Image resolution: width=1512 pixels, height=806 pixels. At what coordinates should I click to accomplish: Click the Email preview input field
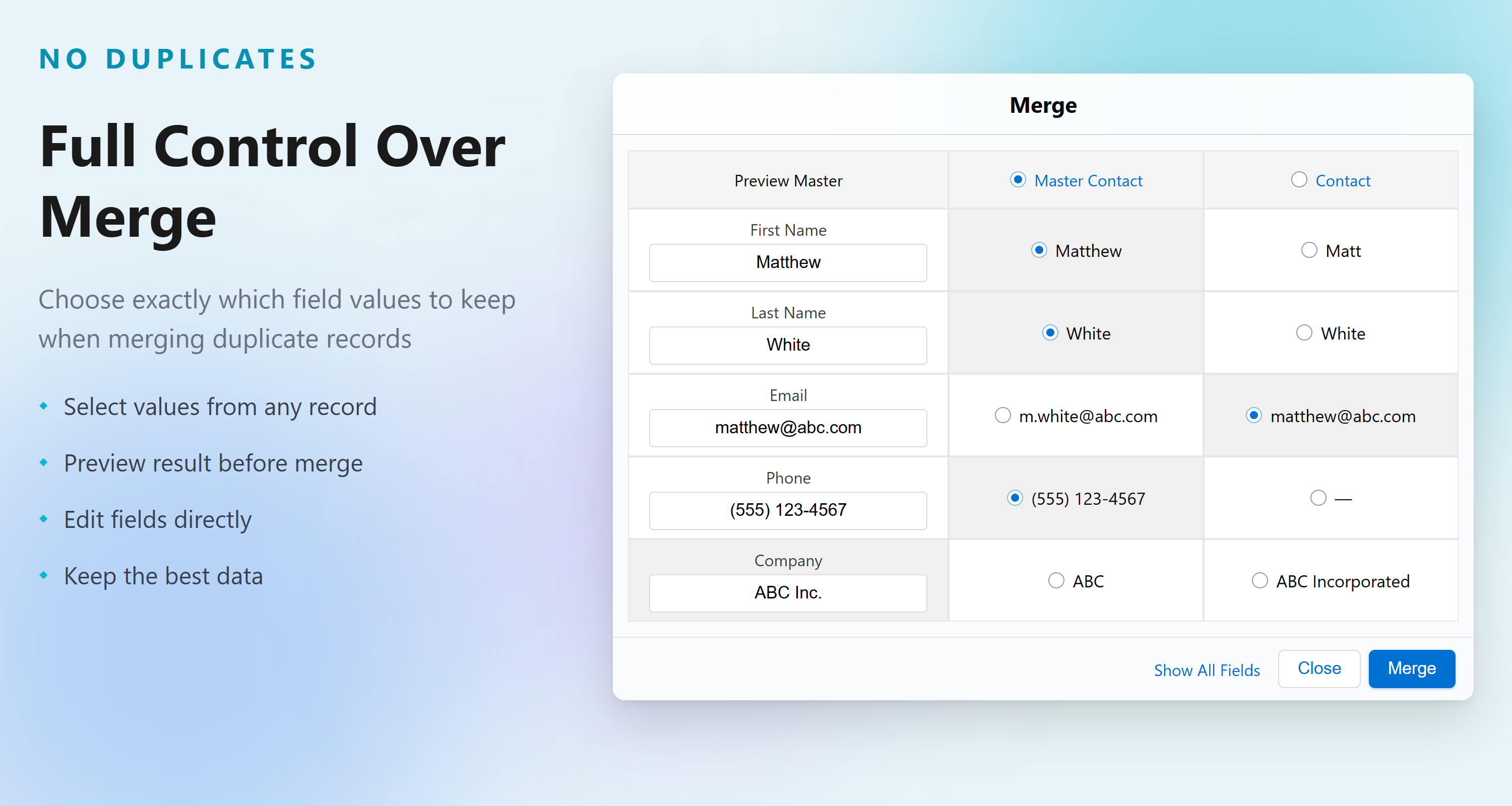(x=788, y=428)
